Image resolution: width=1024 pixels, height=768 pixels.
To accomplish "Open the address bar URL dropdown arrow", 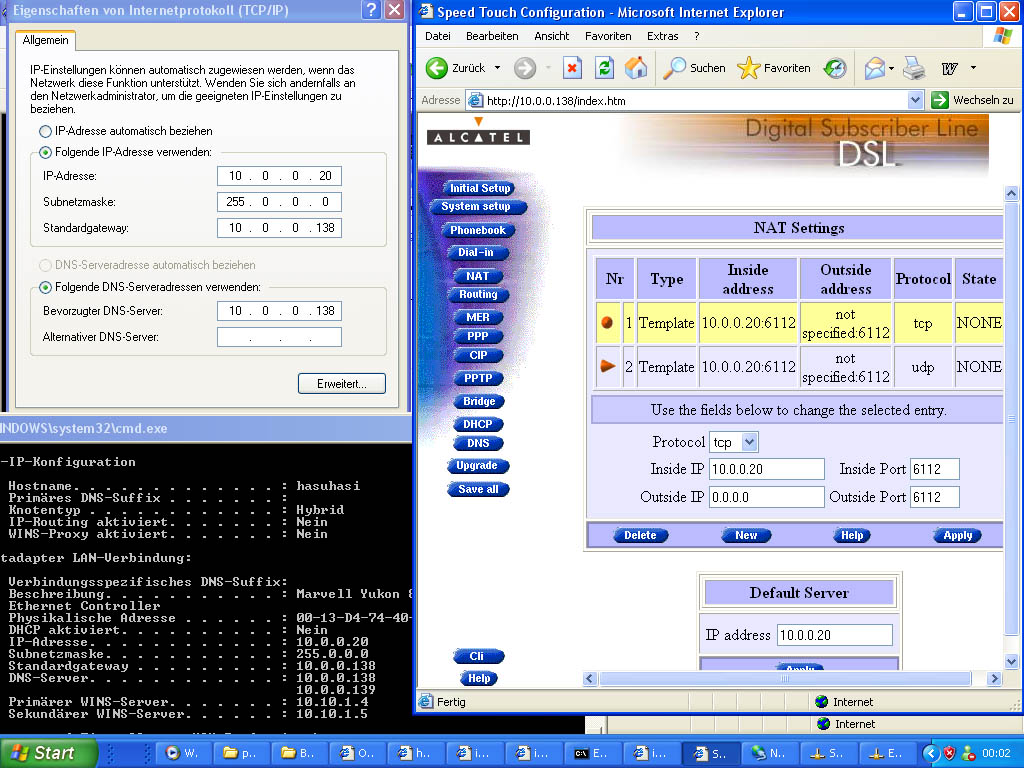I will coord(915,100).
